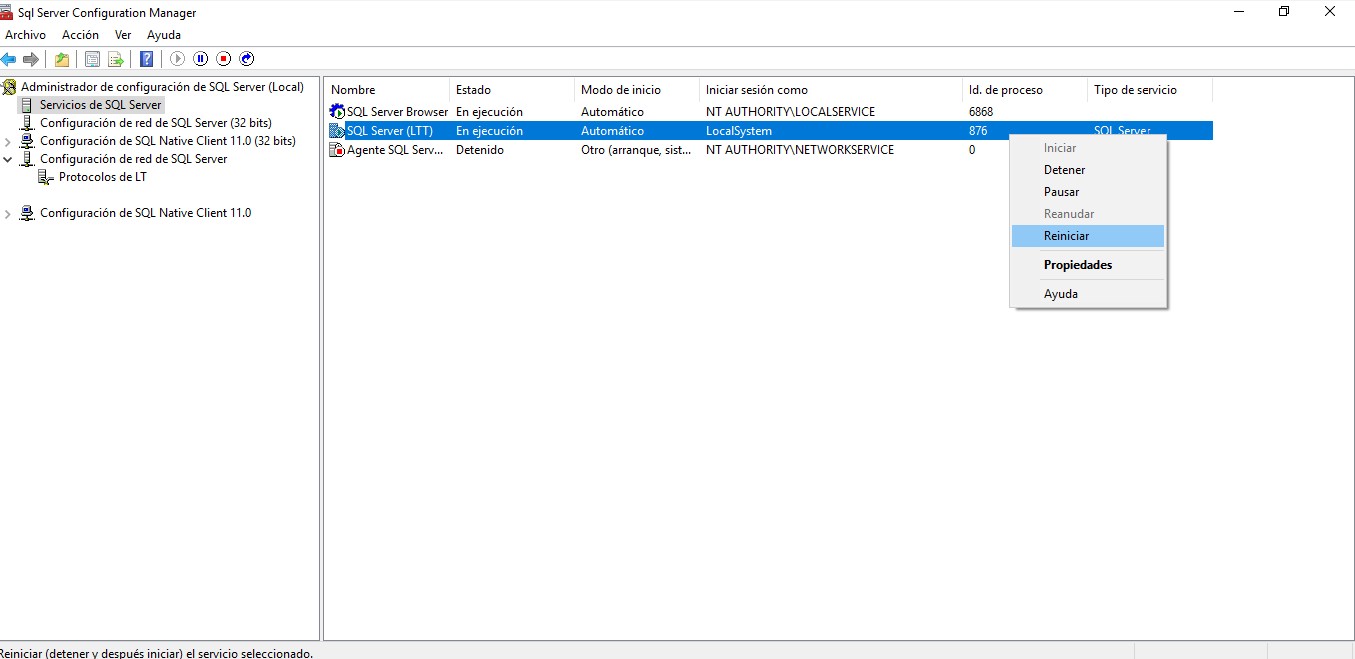Click the SQL Server Browser service icon
1355x659 pixels.
(x=337, y=111)
